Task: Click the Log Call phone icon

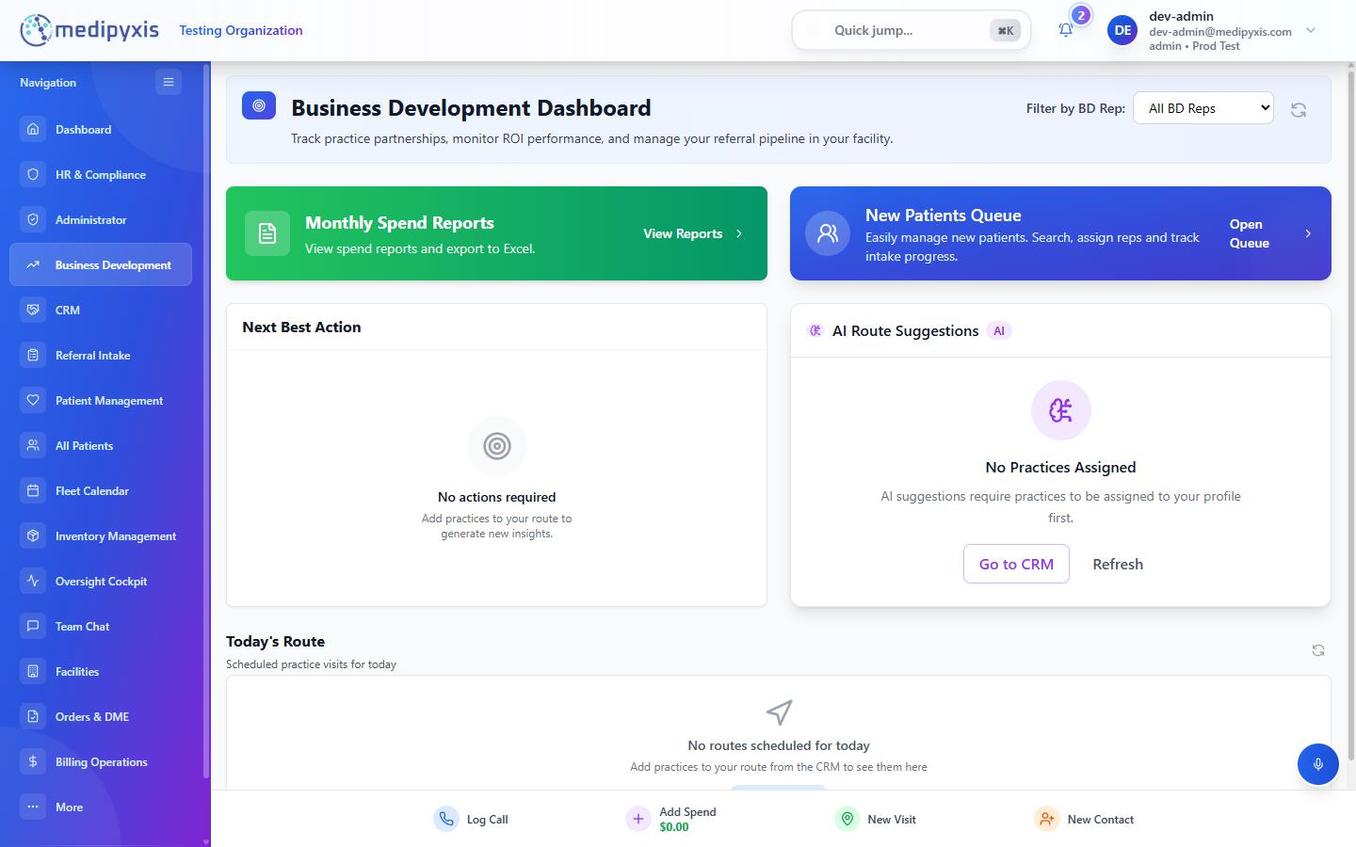Action: [446, 819]
